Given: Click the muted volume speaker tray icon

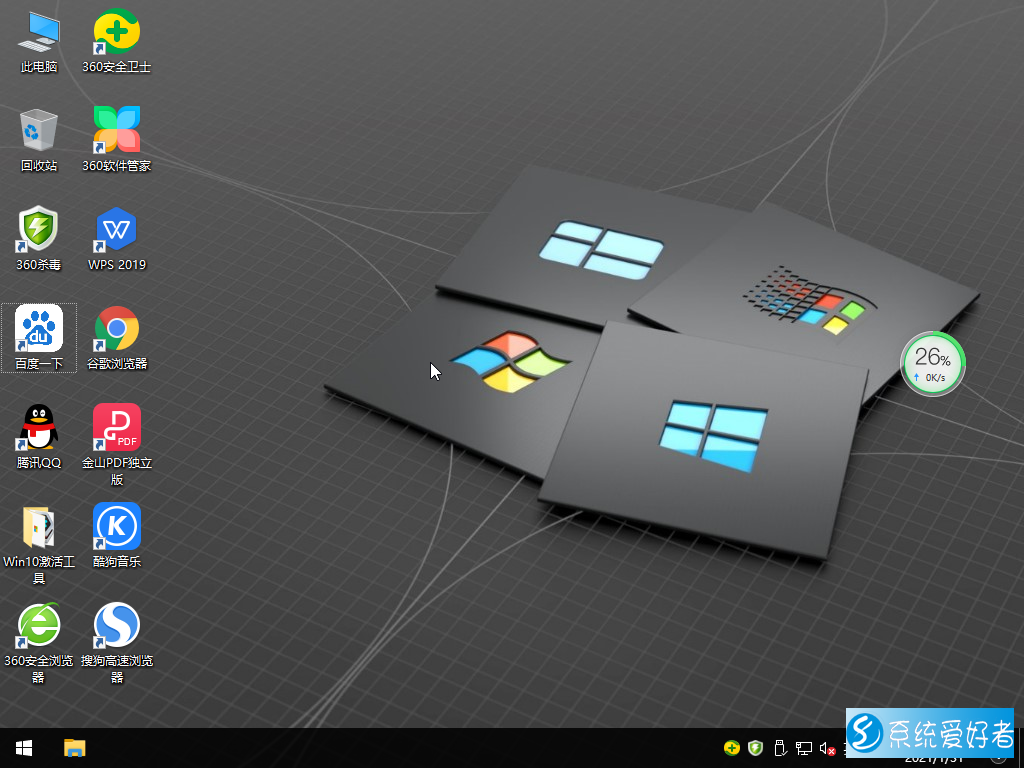Looking at the screenshot, I should (827, 748).
